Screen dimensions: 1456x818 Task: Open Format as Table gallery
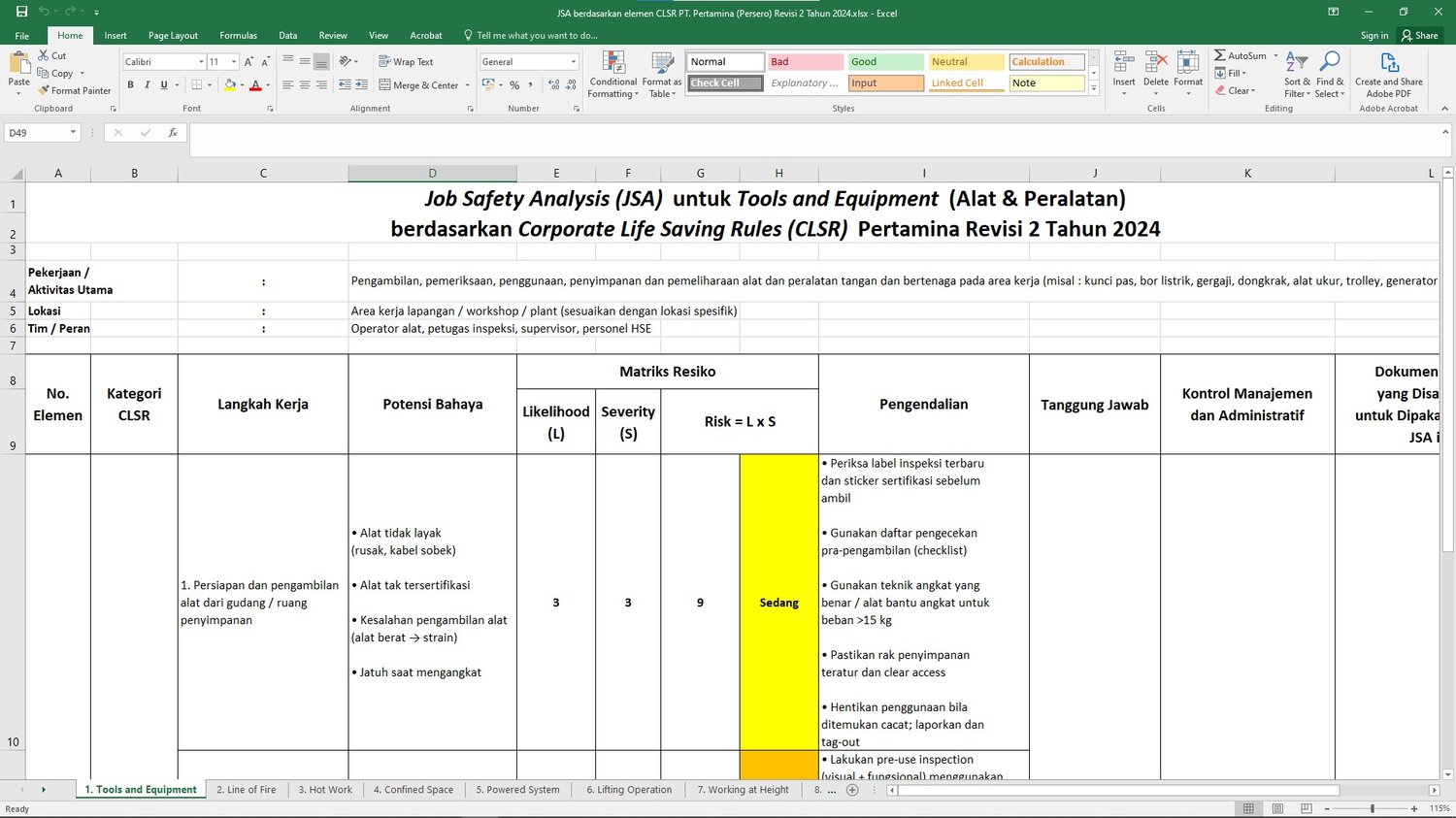click(662, 75)
